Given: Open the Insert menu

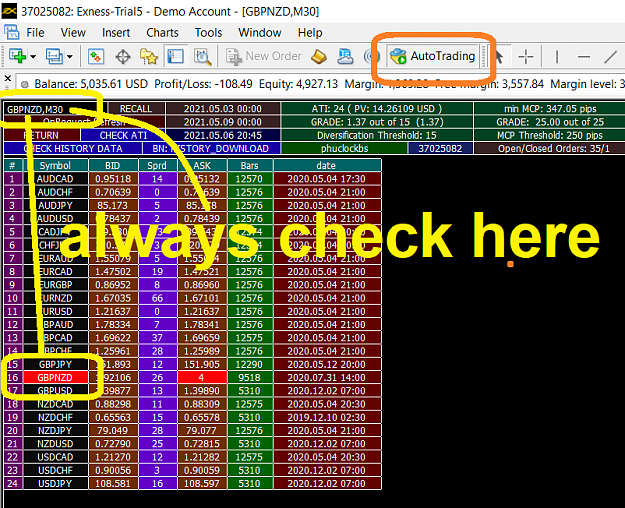Looking at the screenshot, I should pos(116,32).
